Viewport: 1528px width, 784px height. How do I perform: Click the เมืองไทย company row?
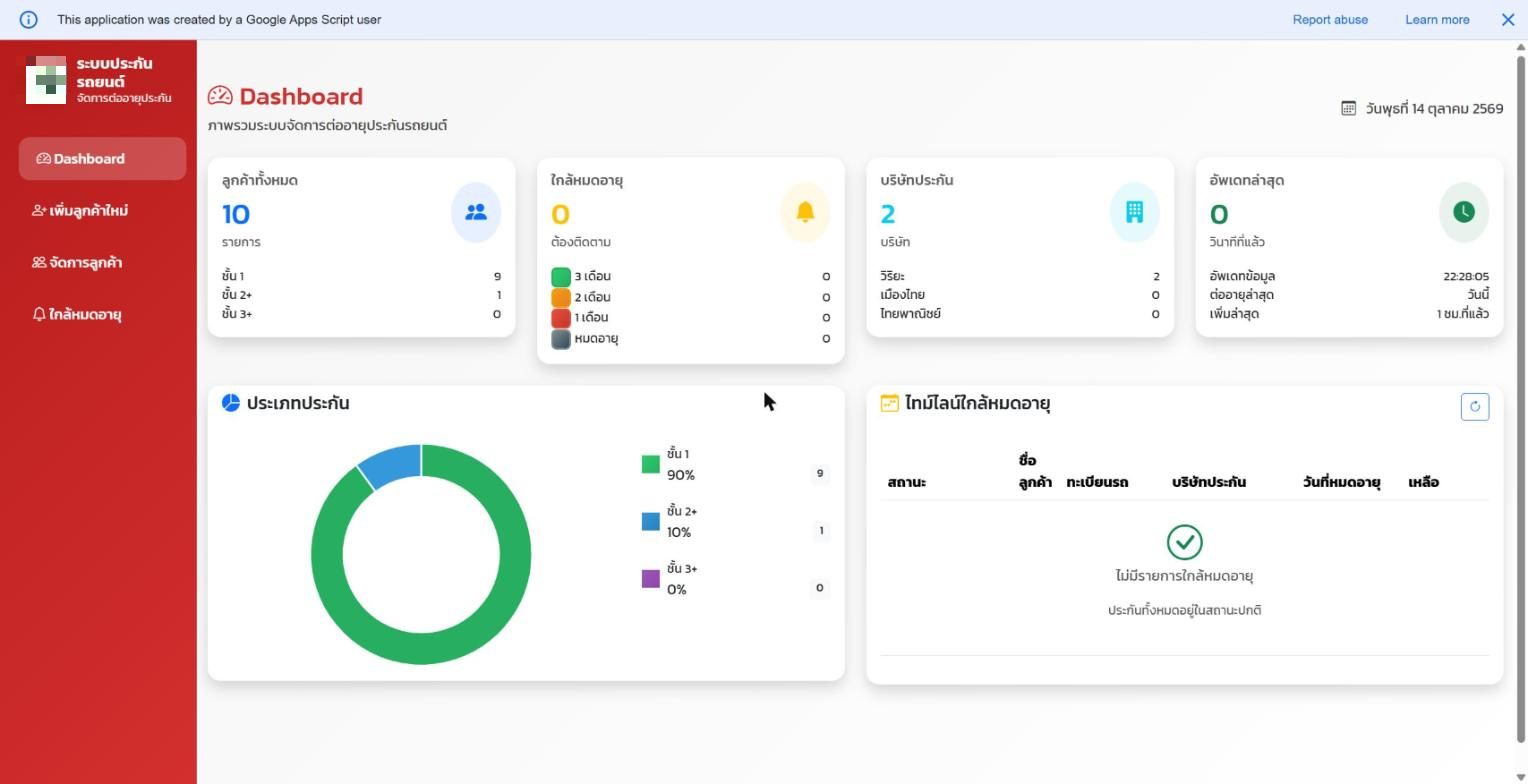tap(1020, 295)
